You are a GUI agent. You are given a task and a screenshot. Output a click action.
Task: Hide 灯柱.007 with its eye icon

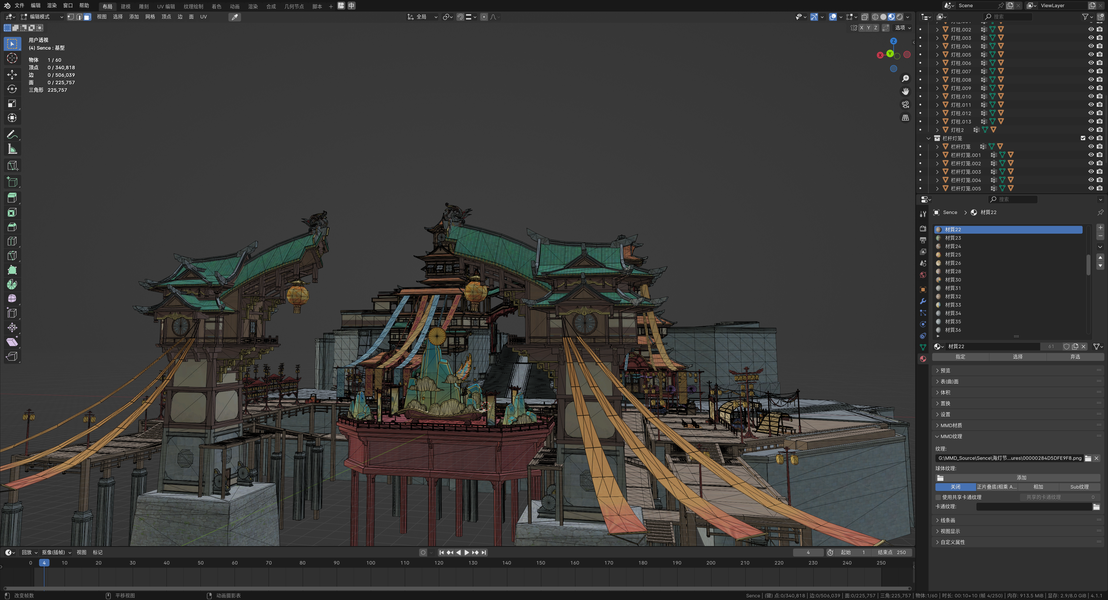[1090, 71]
